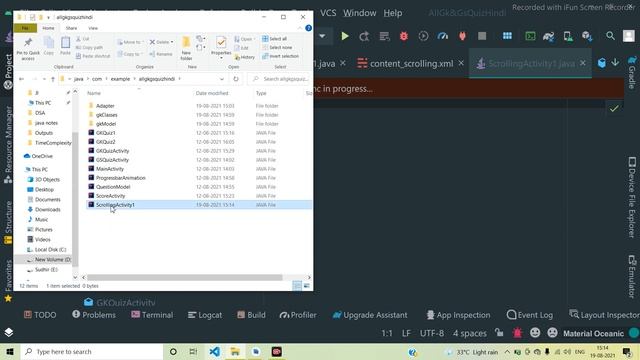Open the Problems tool window
Viewport: 640px width, 360px height.
(x=94, y=315)
